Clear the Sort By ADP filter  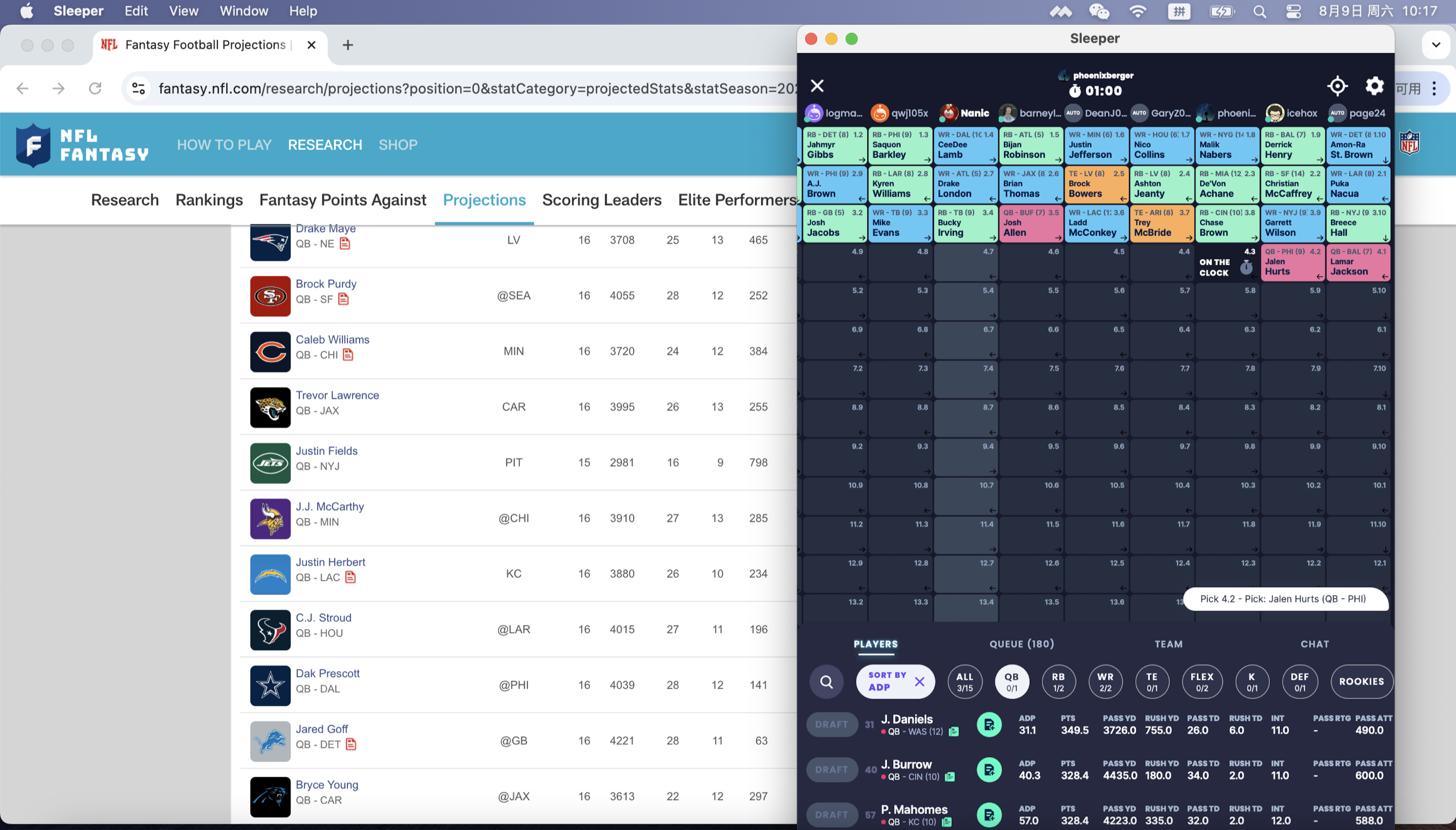coord(919,681)
